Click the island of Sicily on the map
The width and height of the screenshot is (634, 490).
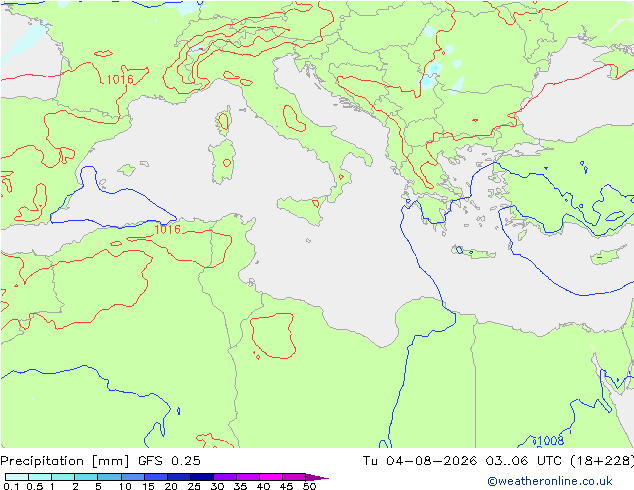302,209
